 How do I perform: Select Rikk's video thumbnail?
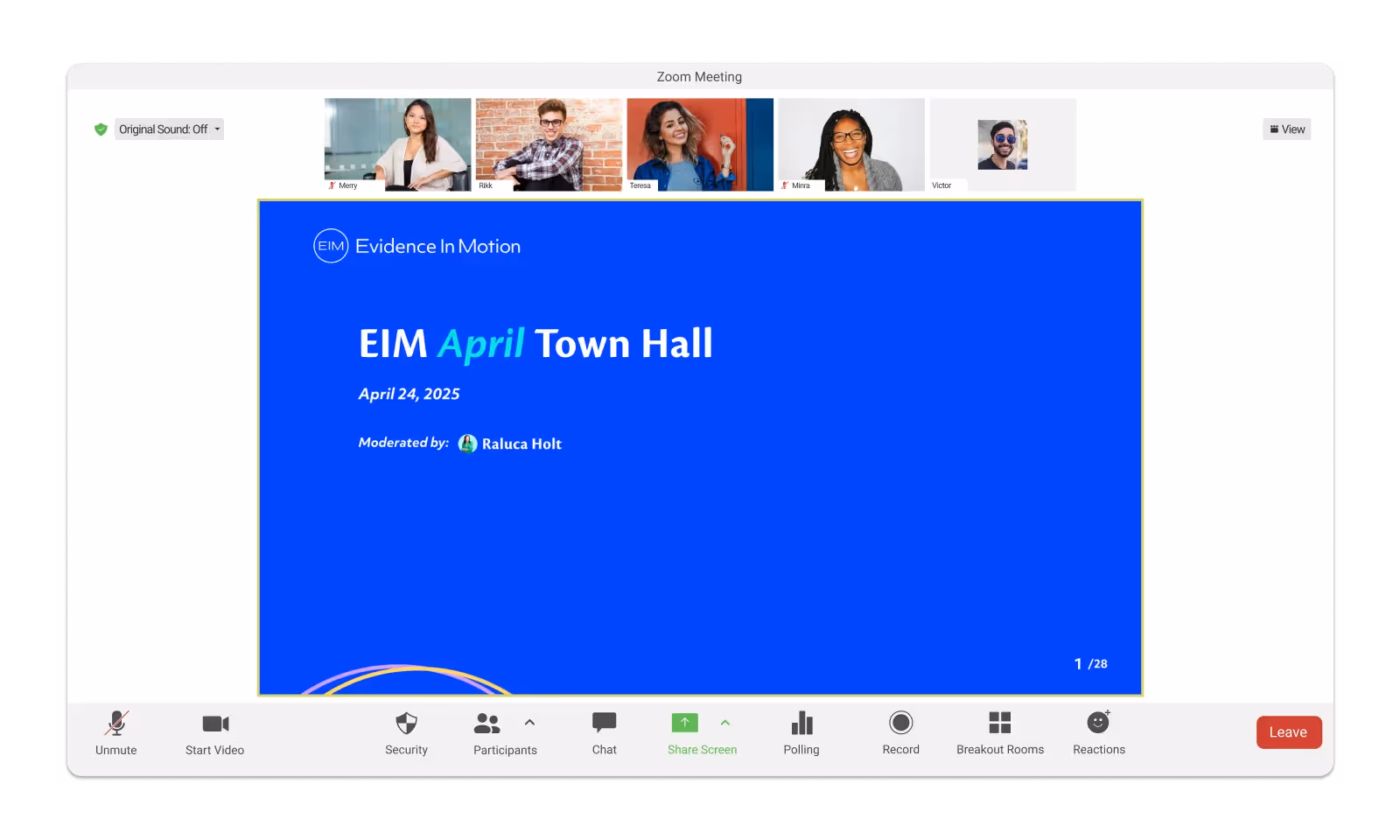click(549, 144)
